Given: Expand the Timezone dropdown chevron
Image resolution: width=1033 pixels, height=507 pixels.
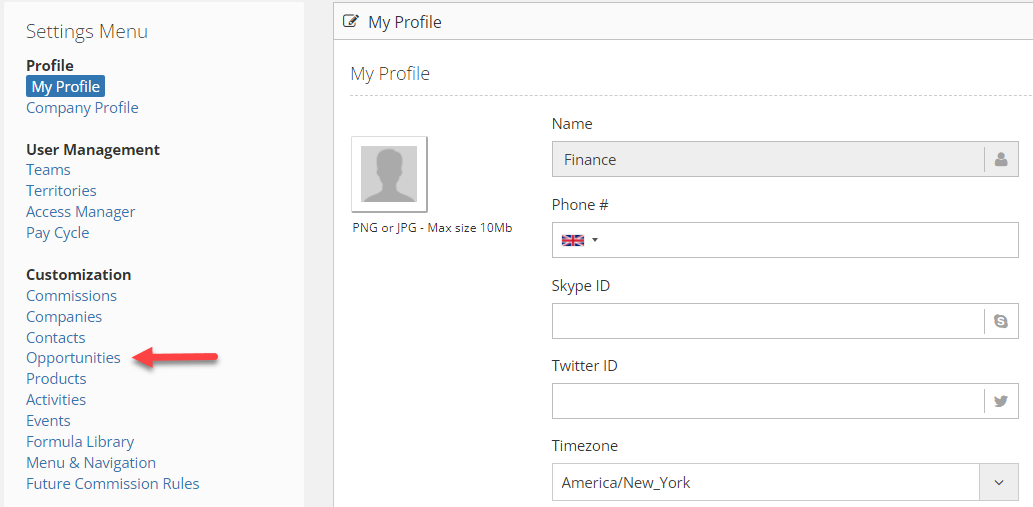Looking at the screenshot, I should [999, 483].
